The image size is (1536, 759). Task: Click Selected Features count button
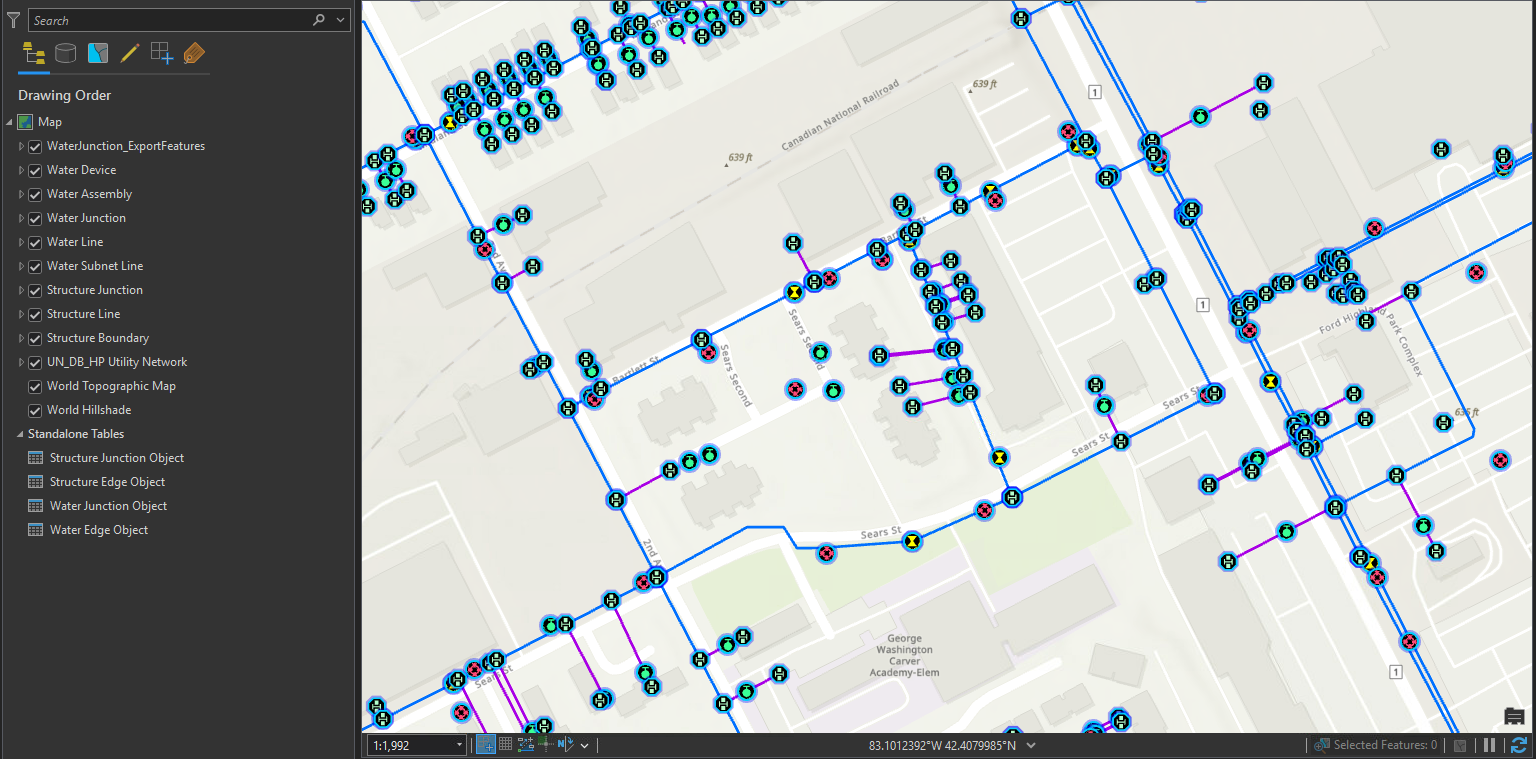point(1376,745)
